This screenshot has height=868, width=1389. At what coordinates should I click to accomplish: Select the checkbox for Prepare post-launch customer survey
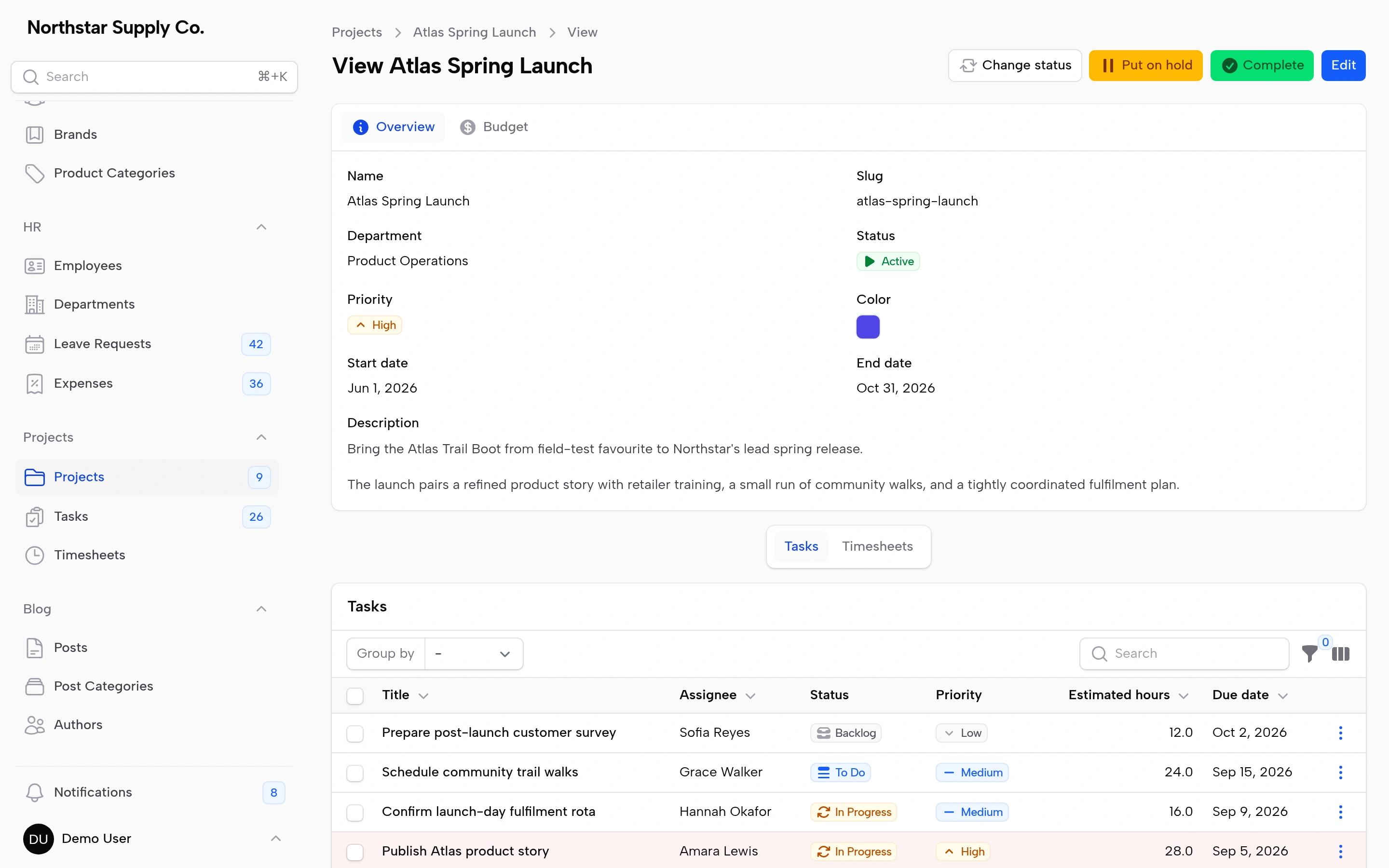click(x=354, y=733)
